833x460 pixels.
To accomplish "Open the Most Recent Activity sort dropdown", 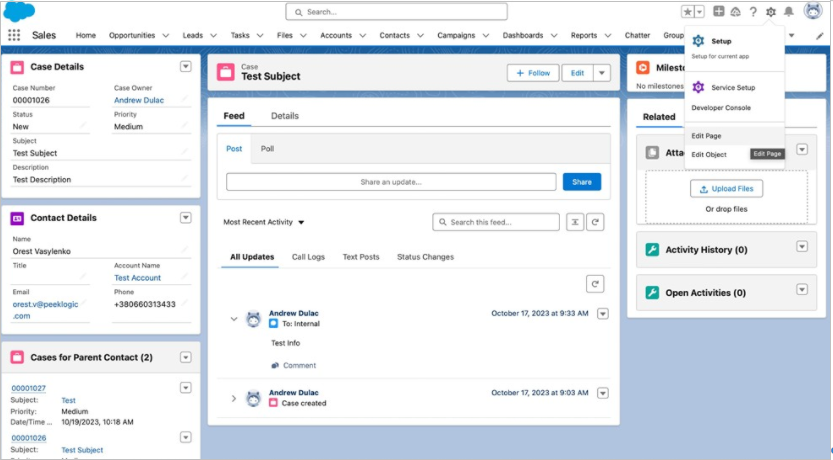I will [x=264, y=222].
